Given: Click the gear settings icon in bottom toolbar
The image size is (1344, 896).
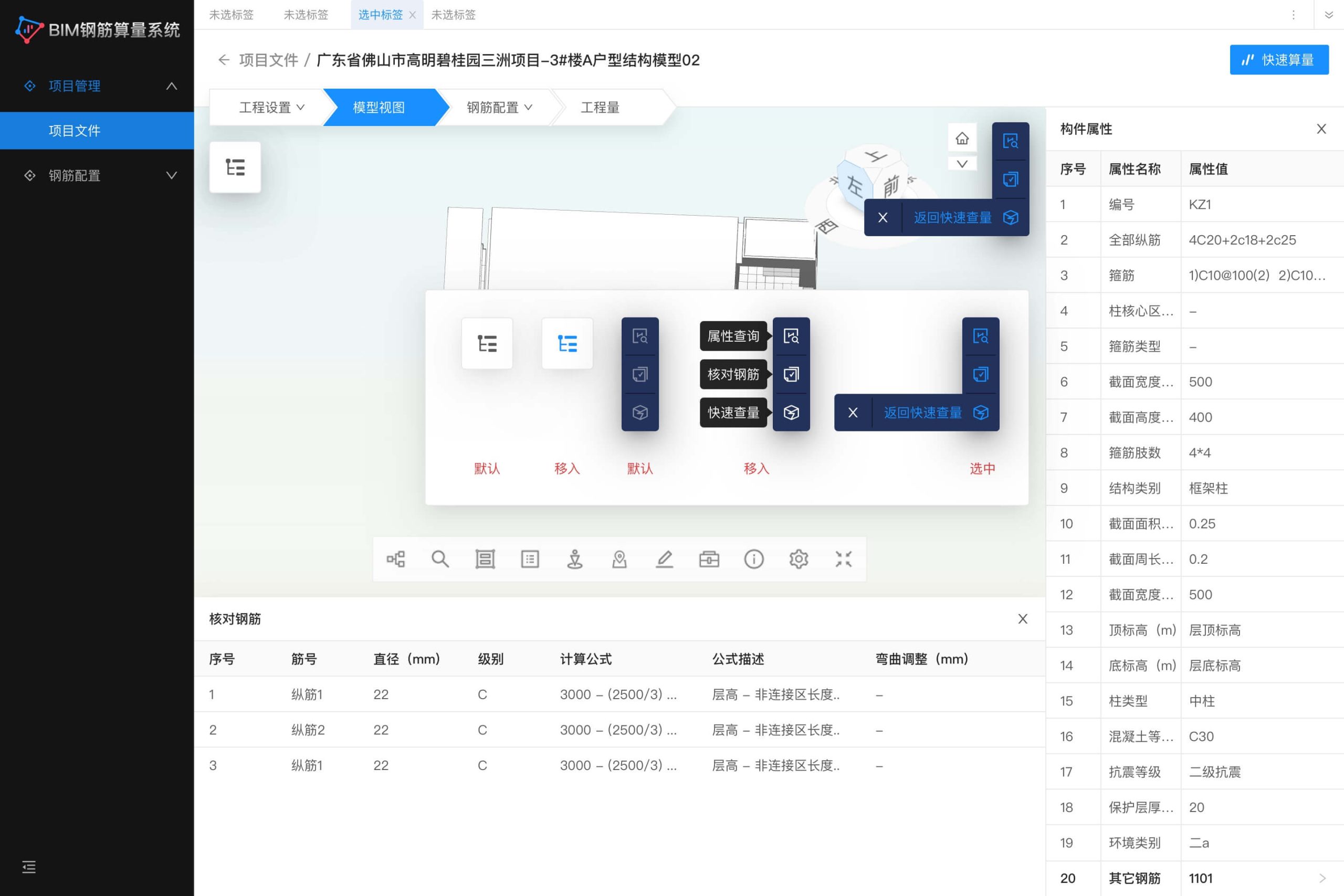Looking at the screenshot, I should pos(799,559).
